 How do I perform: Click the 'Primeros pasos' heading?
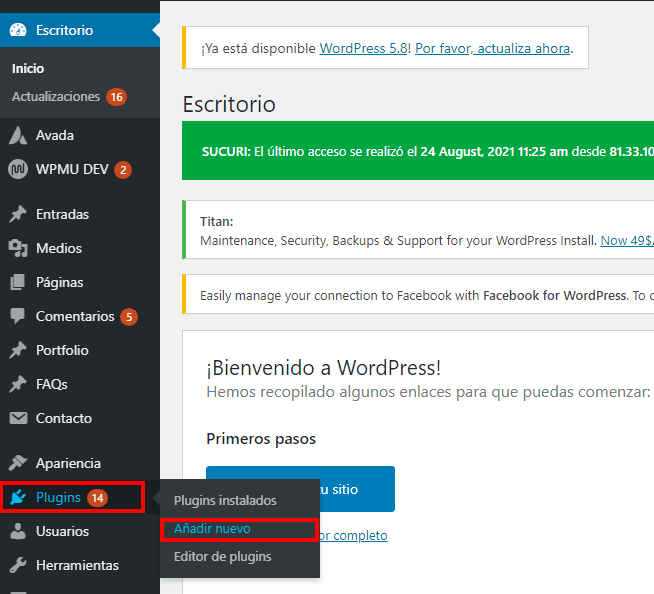coord(261,439)
